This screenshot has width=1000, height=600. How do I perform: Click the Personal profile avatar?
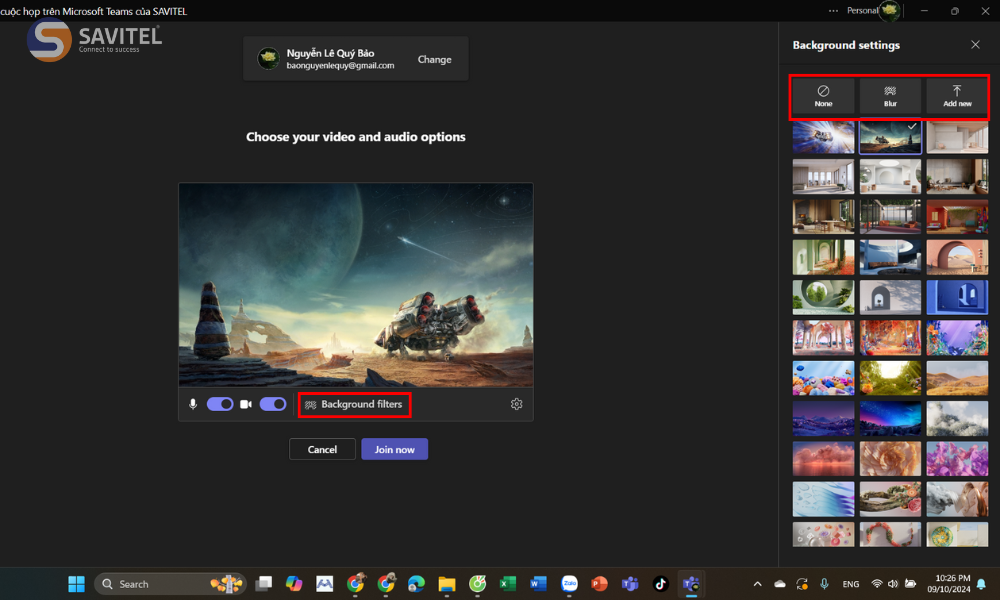click(890, 10)
